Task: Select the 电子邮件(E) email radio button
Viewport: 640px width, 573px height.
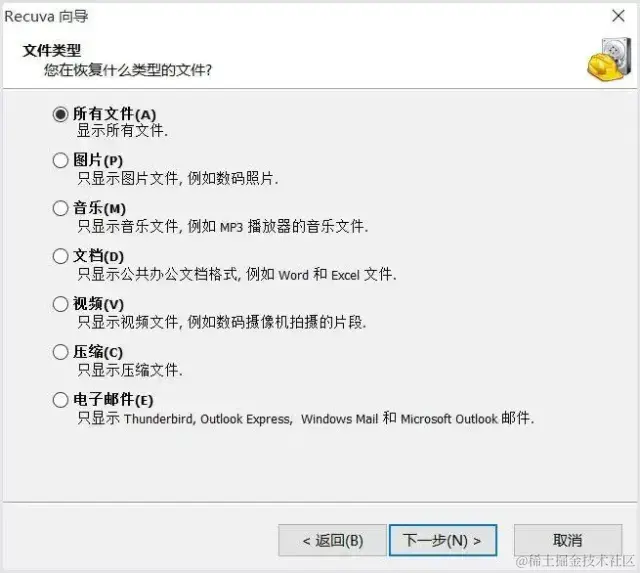Action: (60, 400)
